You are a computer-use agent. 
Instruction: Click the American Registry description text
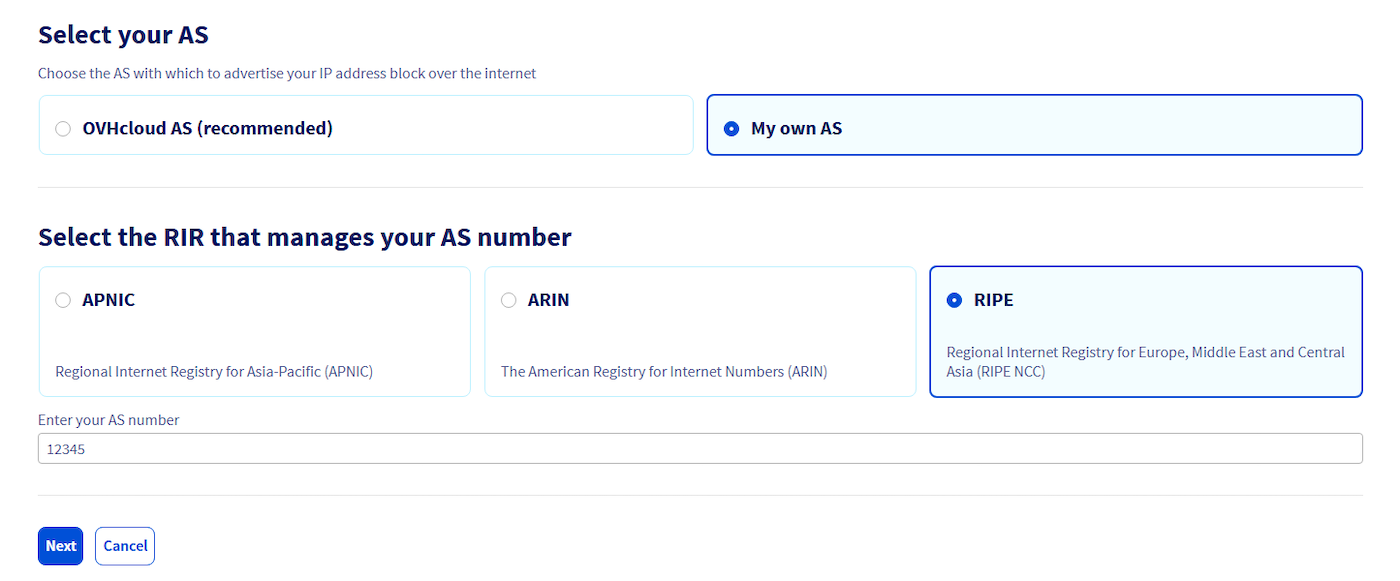pyautogui.click(x=663, y=372)
